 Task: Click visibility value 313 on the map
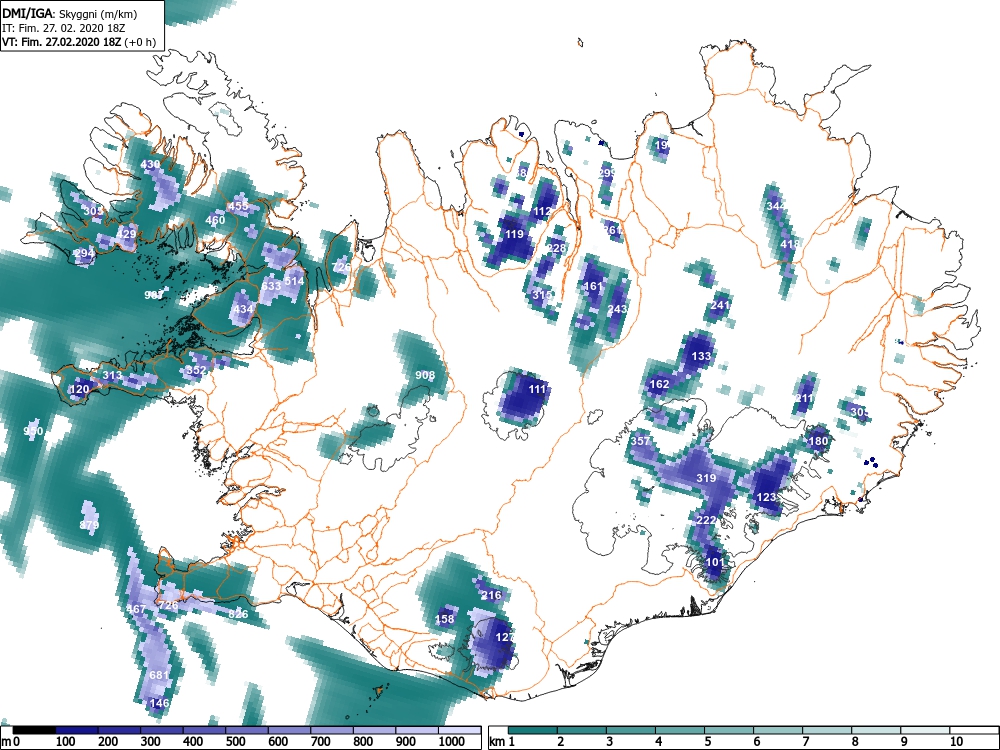pyautogui.click(x=112, y=375)
